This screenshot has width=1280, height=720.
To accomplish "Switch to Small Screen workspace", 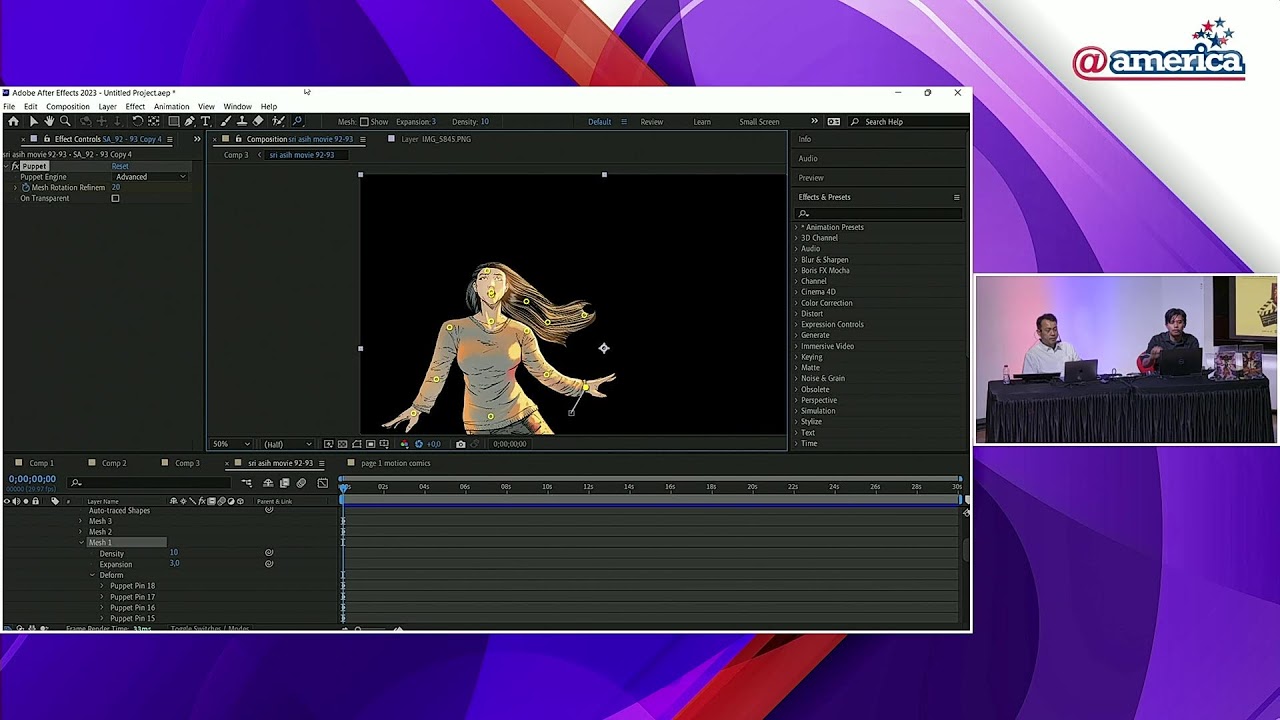I will (x=759, y=122).
